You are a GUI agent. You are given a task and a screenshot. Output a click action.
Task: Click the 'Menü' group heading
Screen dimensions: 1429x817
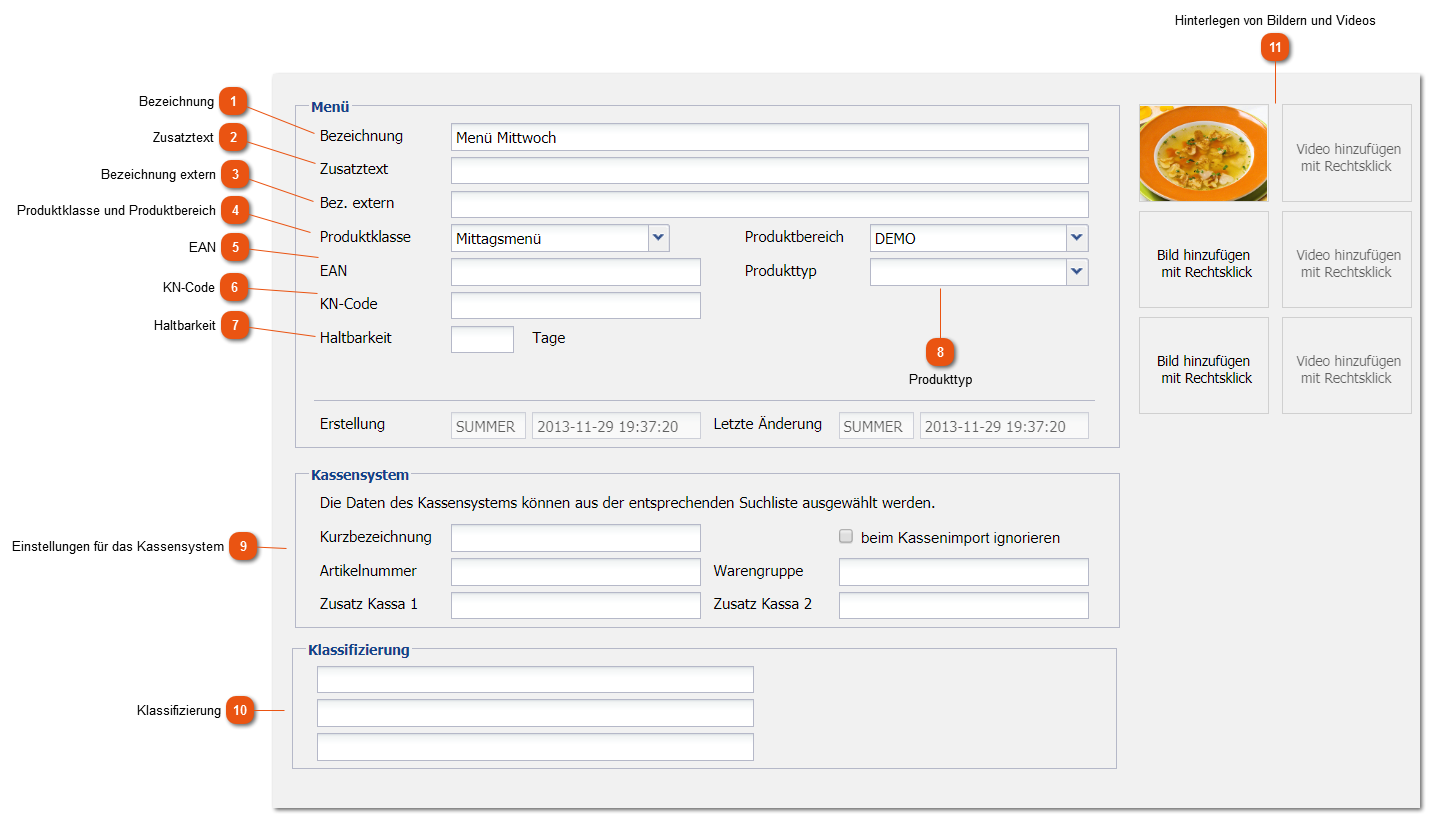(330, 107)
